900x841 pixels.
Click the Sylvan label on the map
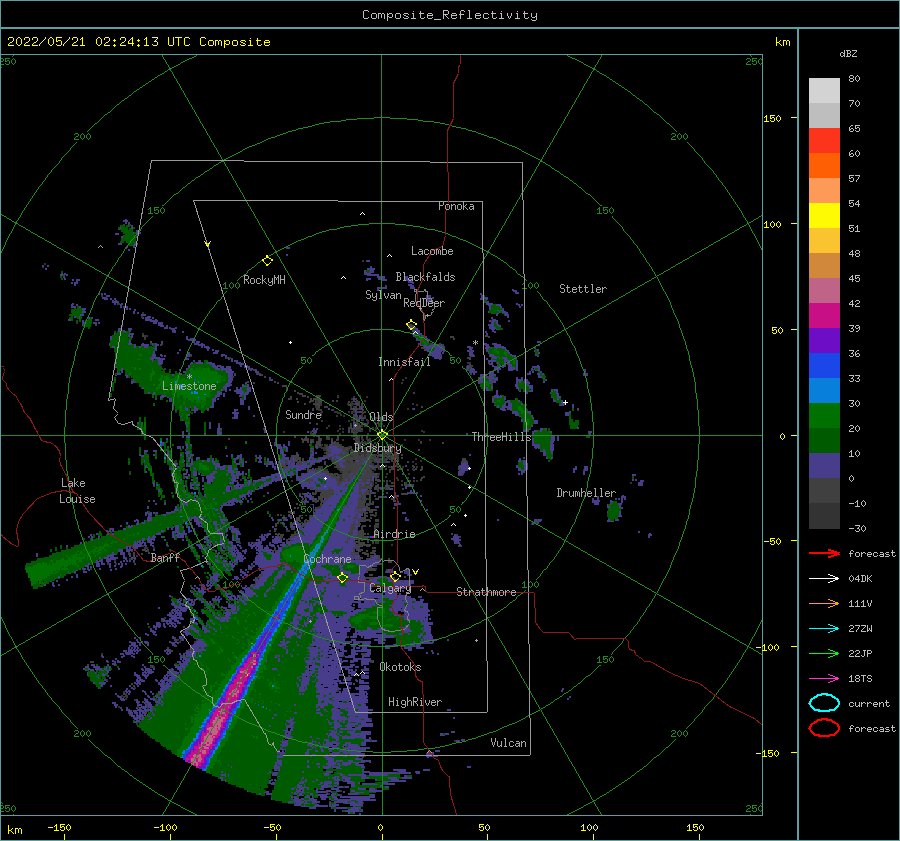tap(383, 295)
